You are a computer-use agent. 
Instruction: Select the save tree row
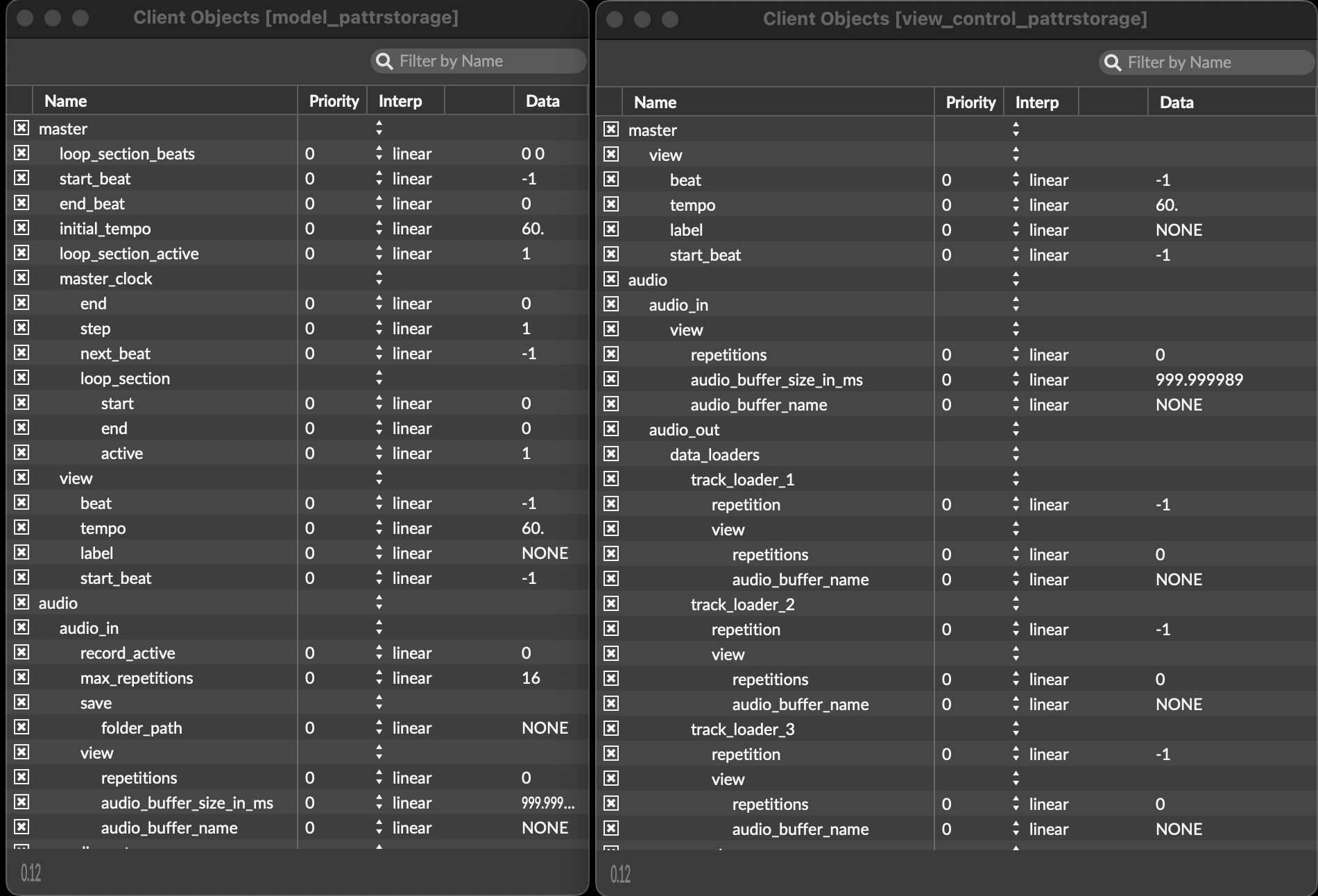coord(297,703)
